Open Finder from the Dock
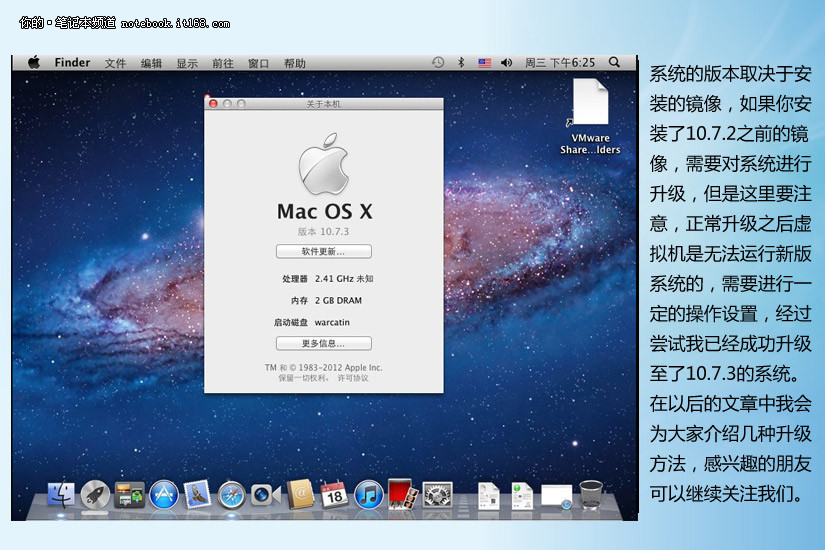The image size is (825, 550). click(61, 494)
